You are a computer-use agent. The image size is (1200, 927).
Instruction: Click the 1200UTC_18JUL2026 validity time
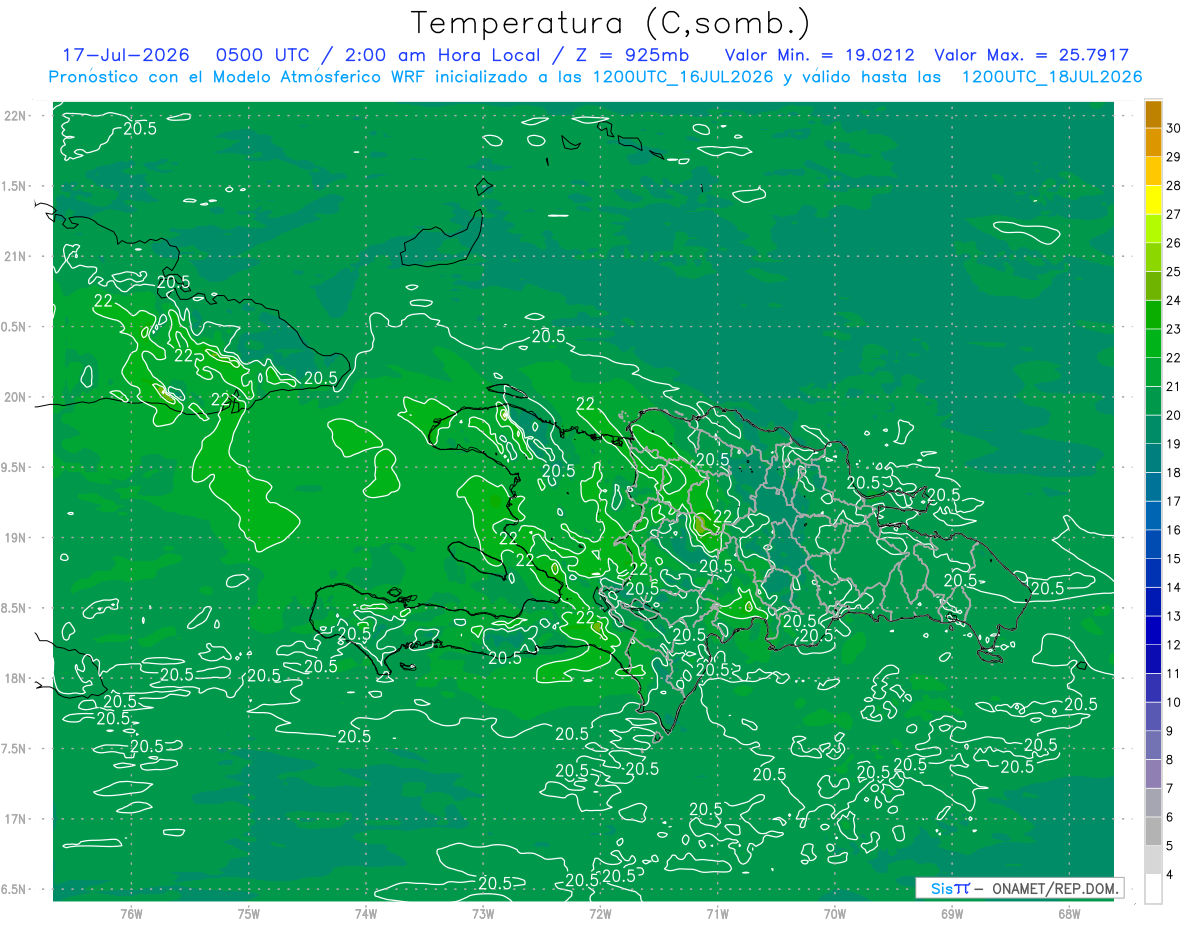click(1052, 77)
